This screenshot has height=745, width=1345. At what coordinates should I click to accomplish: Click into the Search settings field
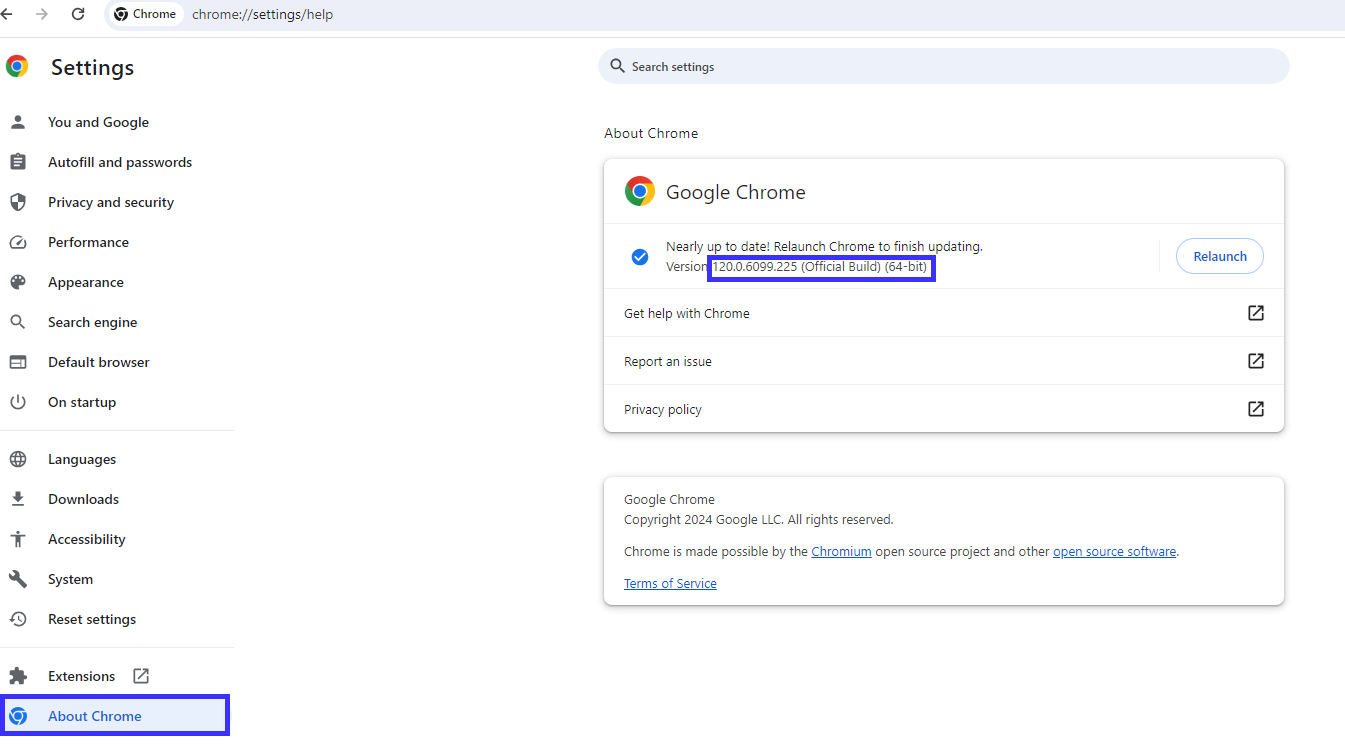pos(943,67)
